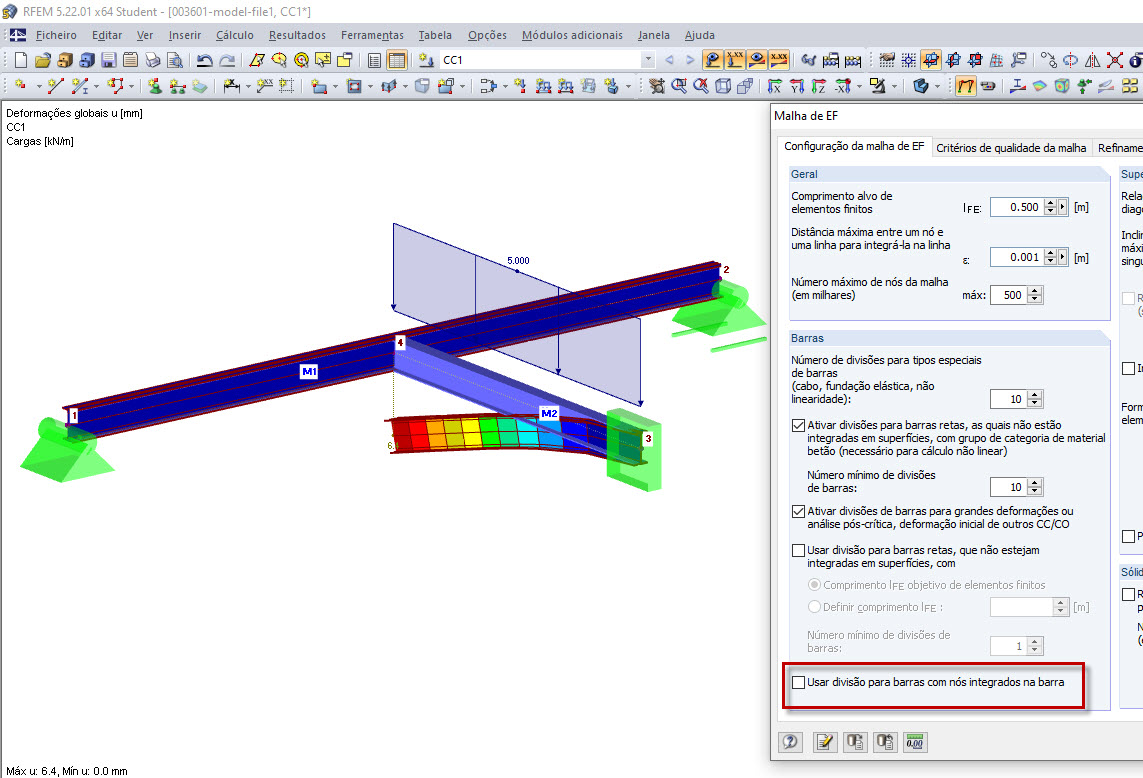The height and width of the screenshot is (778, 1143).
Task: Click the printer icon in the toolbar
Action: click(x=152, y=60)
